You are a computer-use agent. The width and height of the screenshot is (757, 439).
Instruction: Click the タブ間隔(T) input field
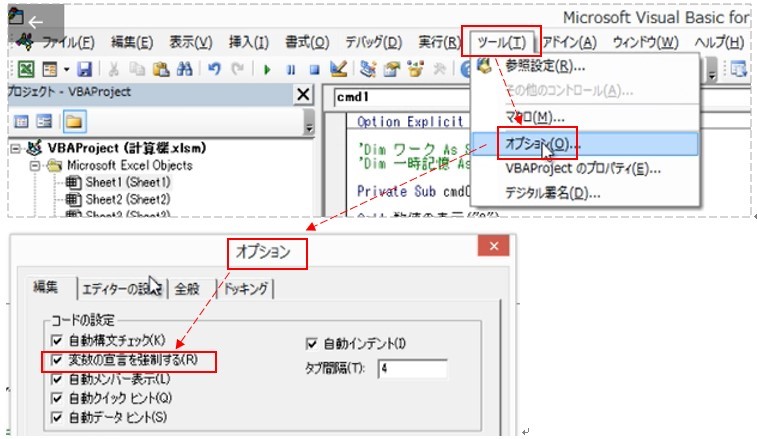(x=410, y=368)
